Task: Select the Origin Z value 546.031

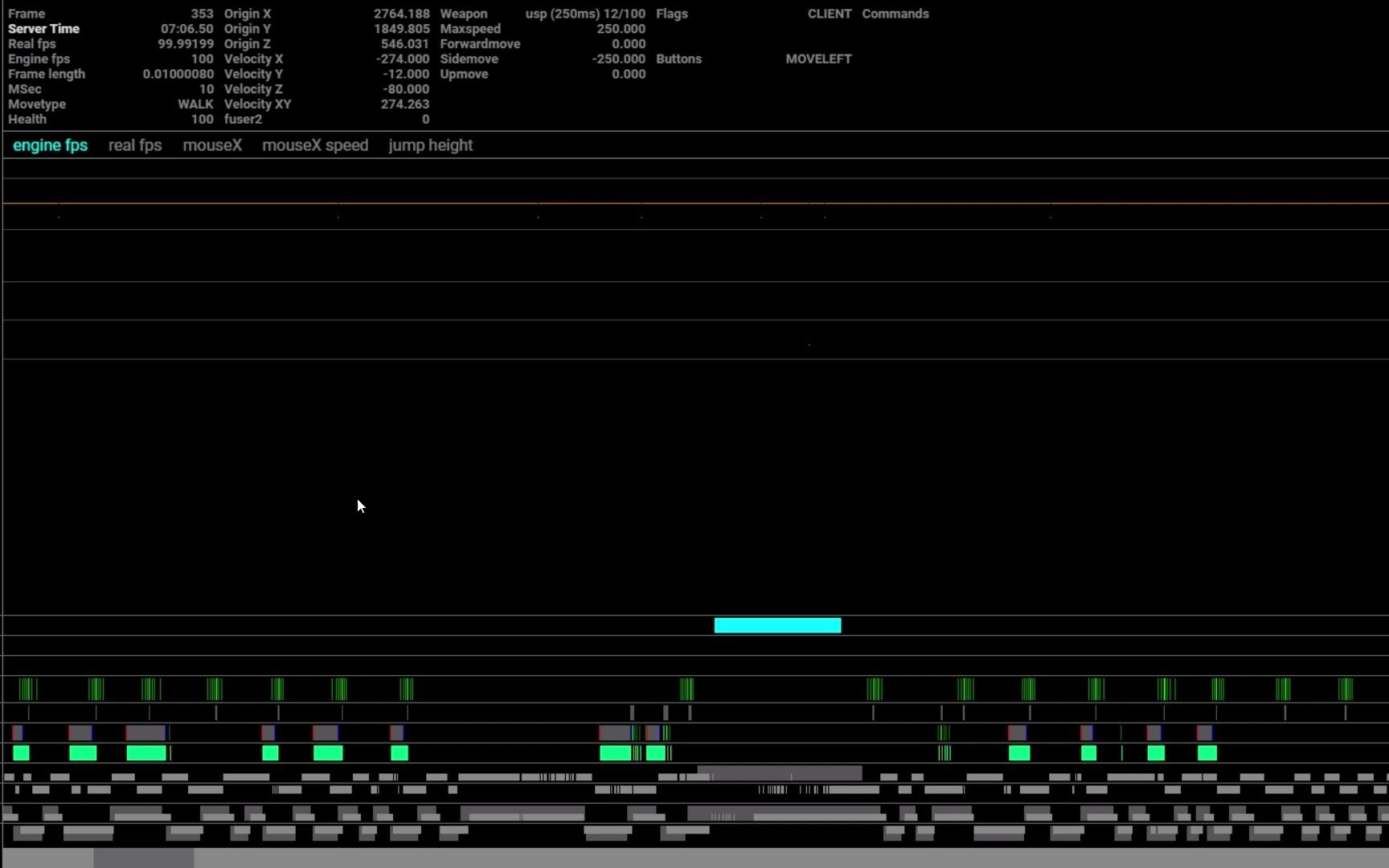Action: click(404, 44)
